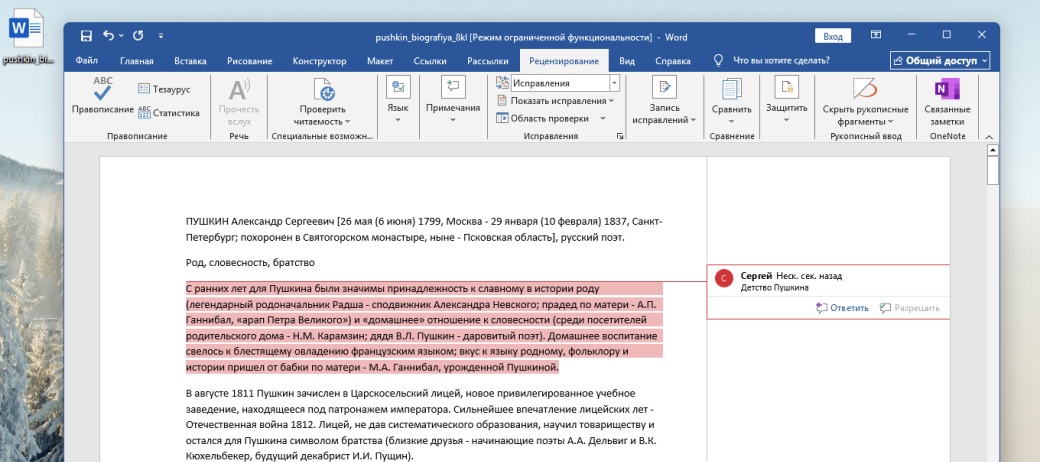Click the Правописание spelling check icon
Viewport: 1040px width, 462px height.
102,88
